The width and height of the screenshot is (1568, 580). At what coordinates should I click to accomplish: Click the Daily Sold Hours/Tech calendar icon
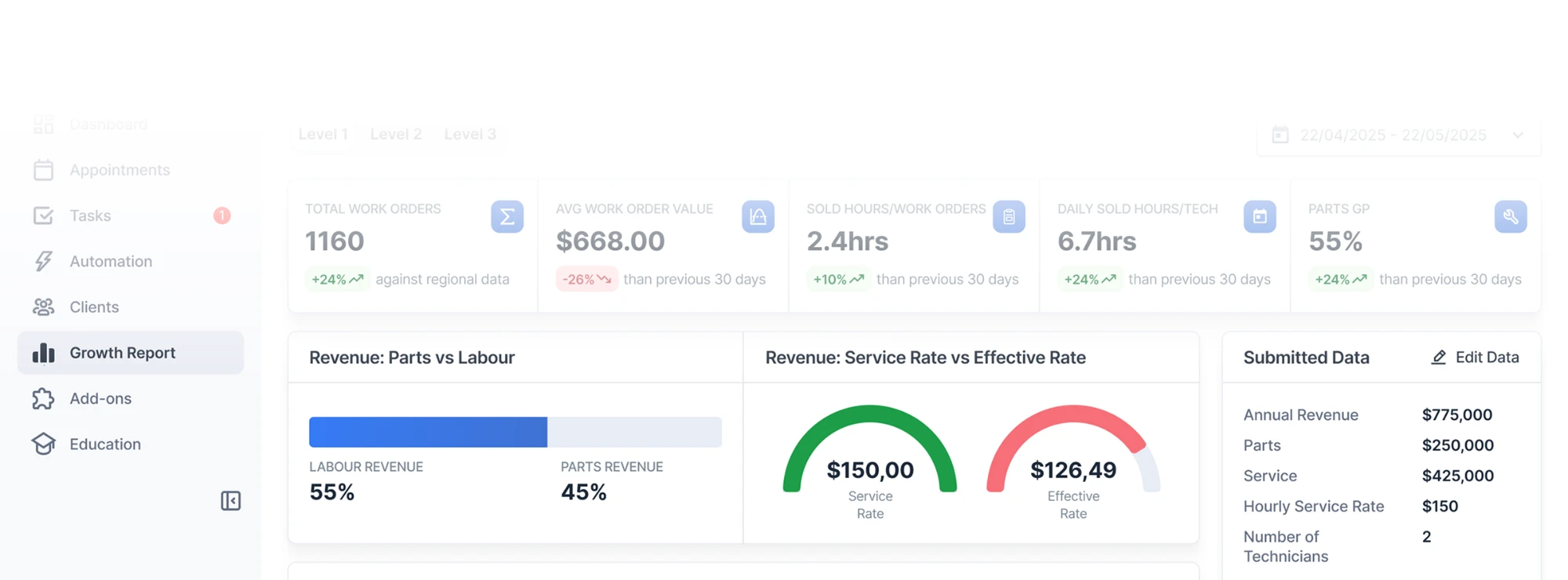[1260, 216]
